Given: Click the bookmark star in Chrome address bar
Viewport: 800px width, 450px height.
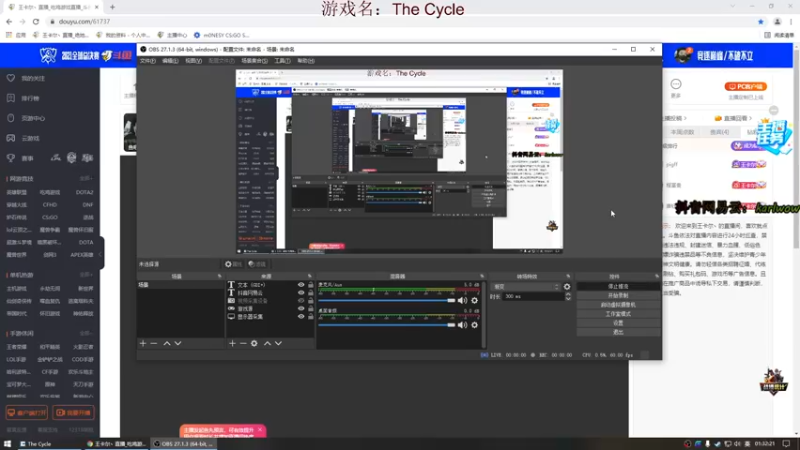Looking at the screenshot, I should (761, 21).
